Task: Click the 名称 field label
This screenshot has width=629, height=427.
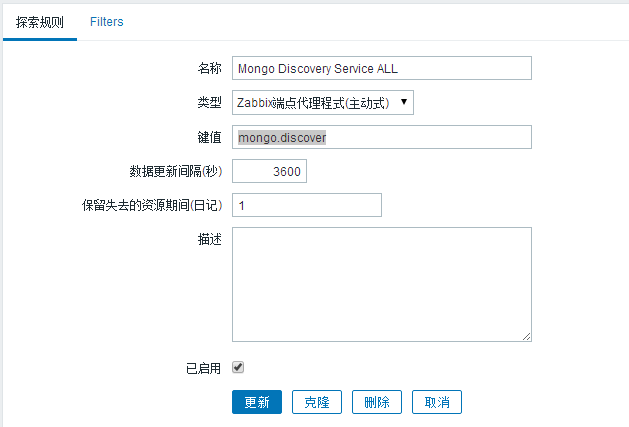Action: (x=209, y=68)
